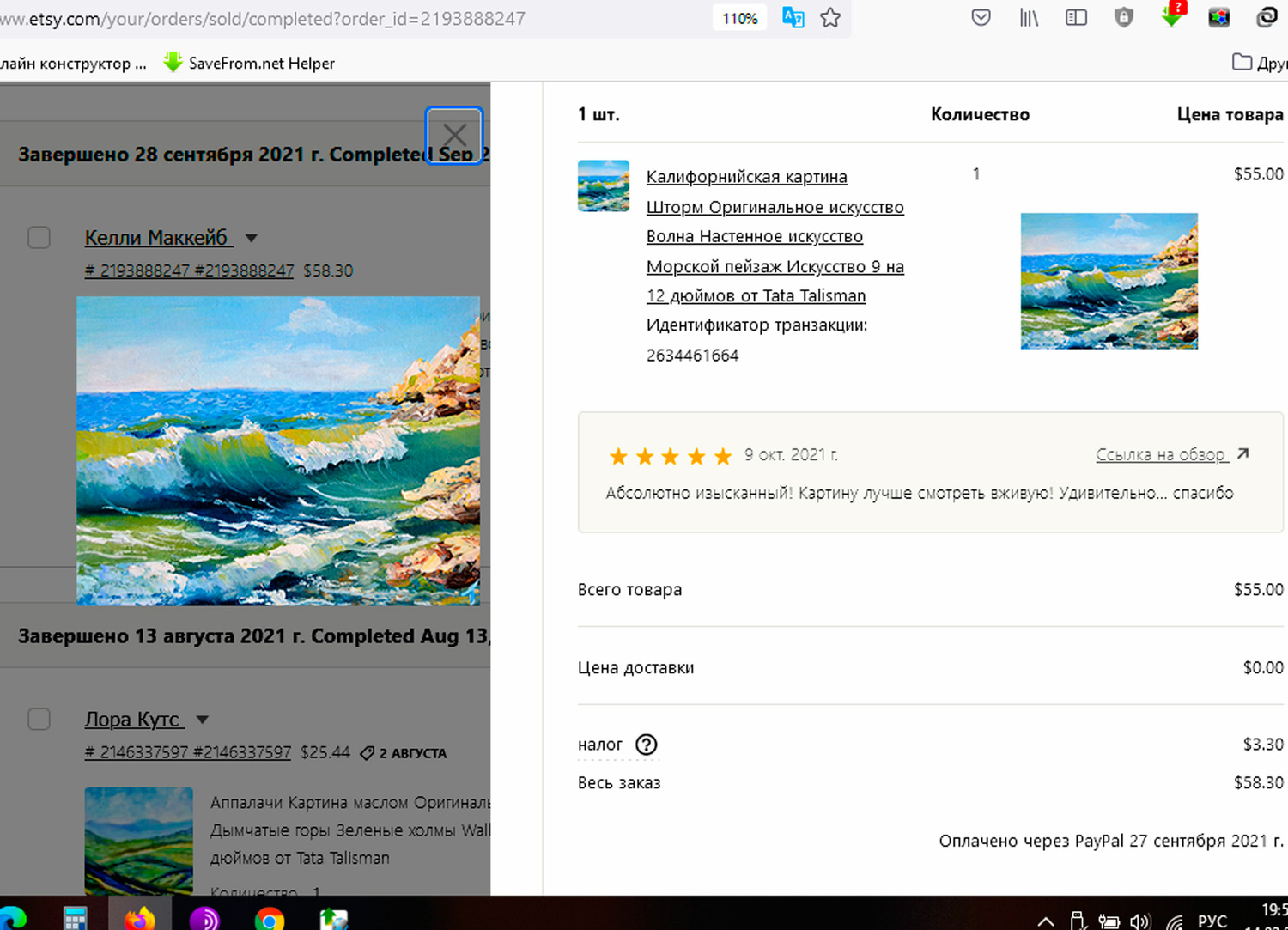Open the Pocket save icon
1288x930 pixels.
click(981, 18)
